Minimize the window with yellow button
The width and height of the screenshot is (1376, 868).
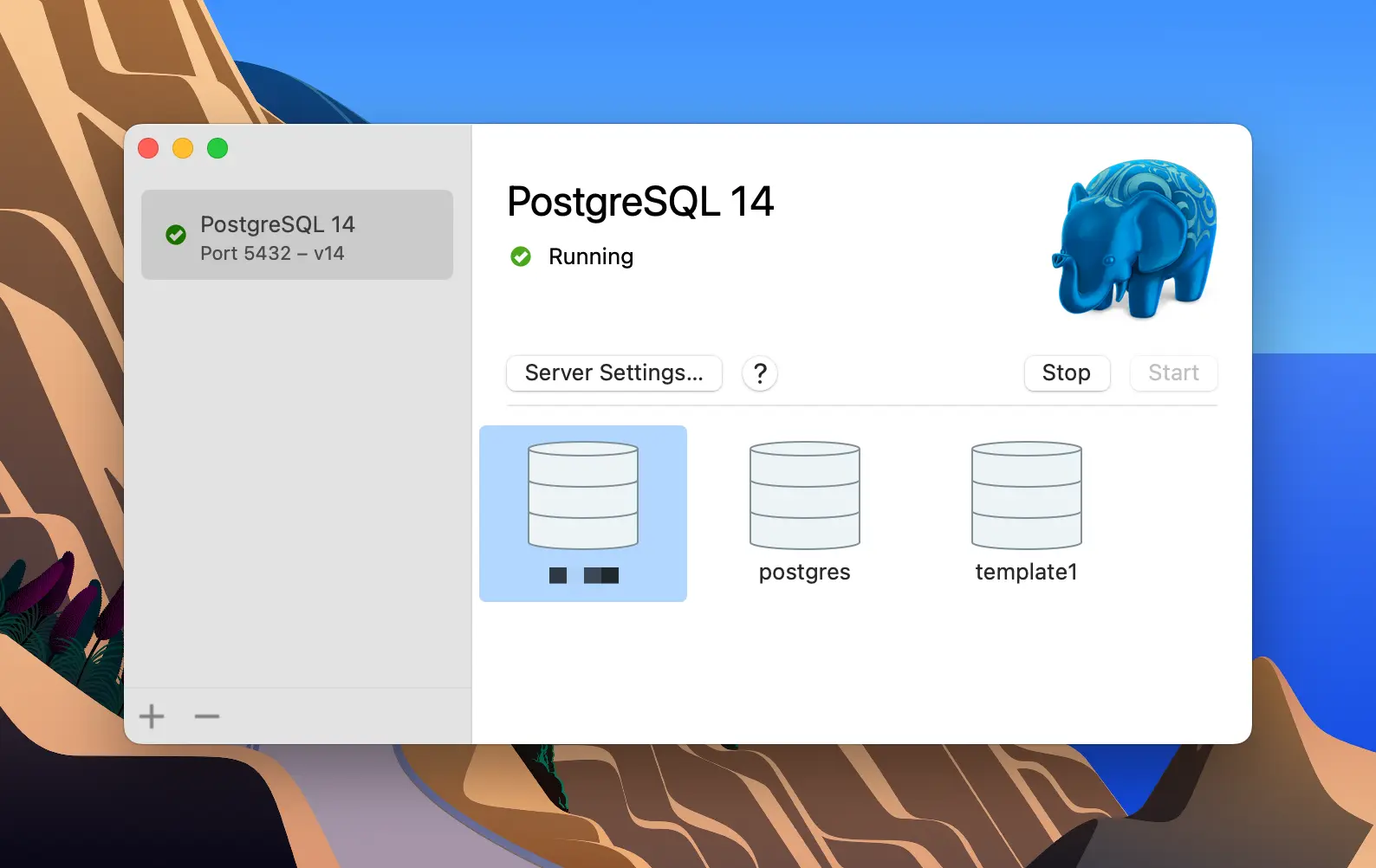click(x=183, y=148)
